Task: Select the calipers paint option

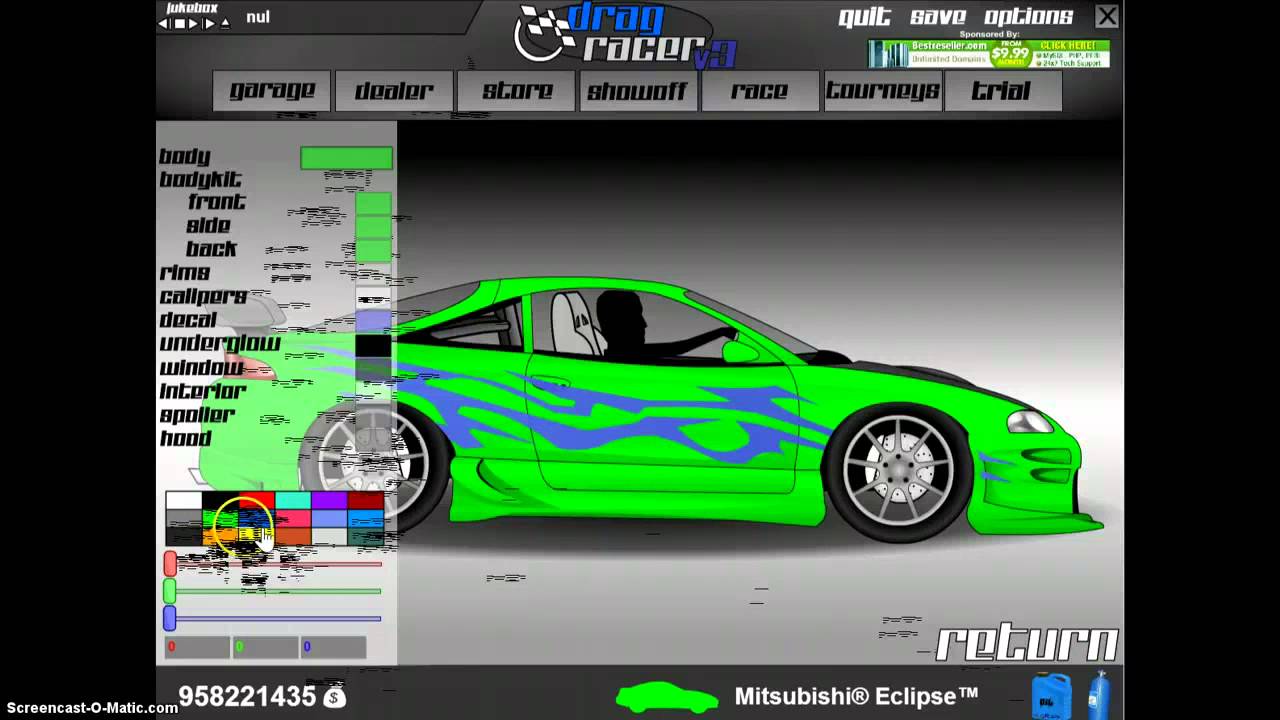Action: point(203,297)
